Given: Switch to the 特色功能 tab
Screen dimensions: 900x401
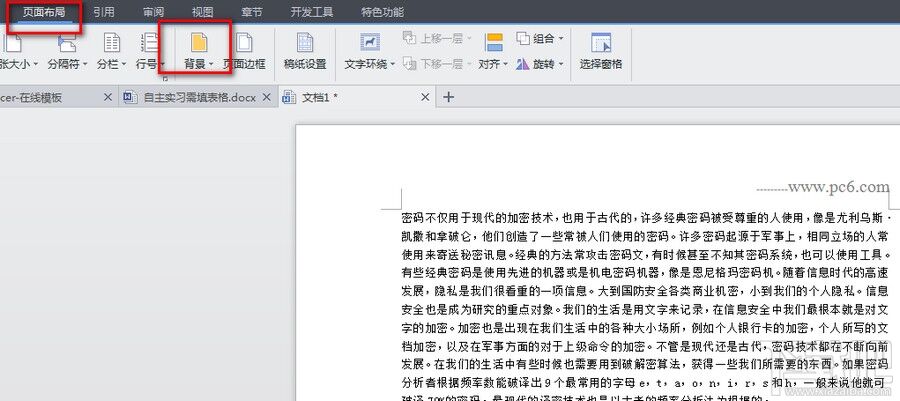Looking at the screenshot, I should (382, 12).
